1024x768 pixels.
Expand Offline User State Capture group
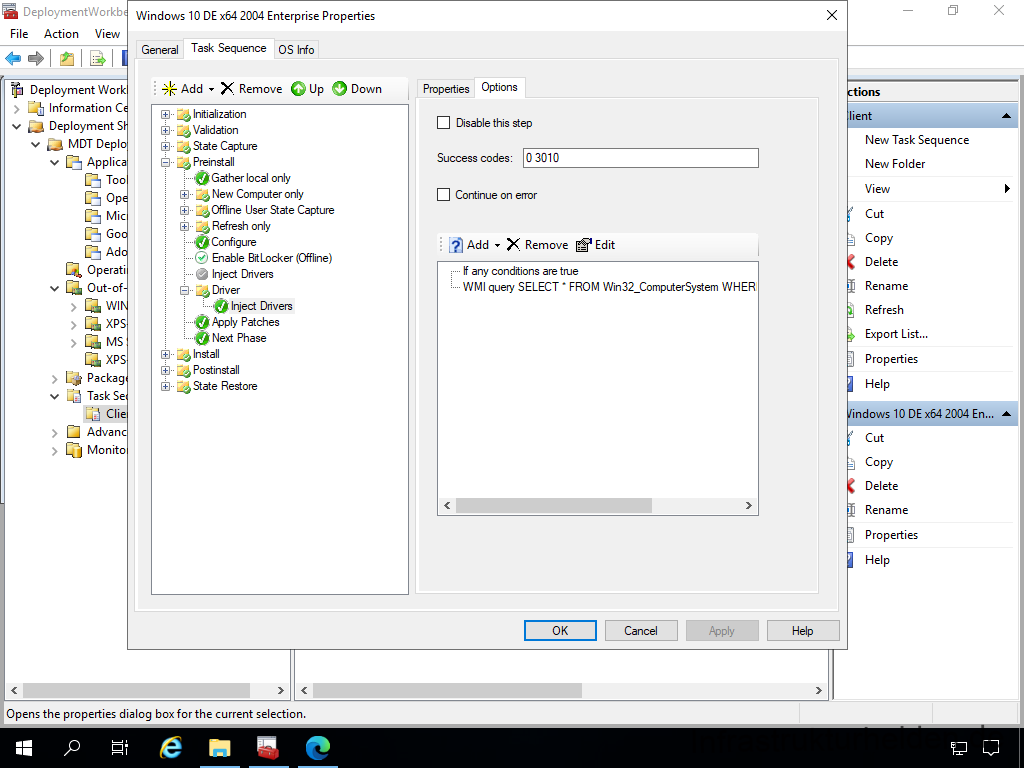coord(184,210)
